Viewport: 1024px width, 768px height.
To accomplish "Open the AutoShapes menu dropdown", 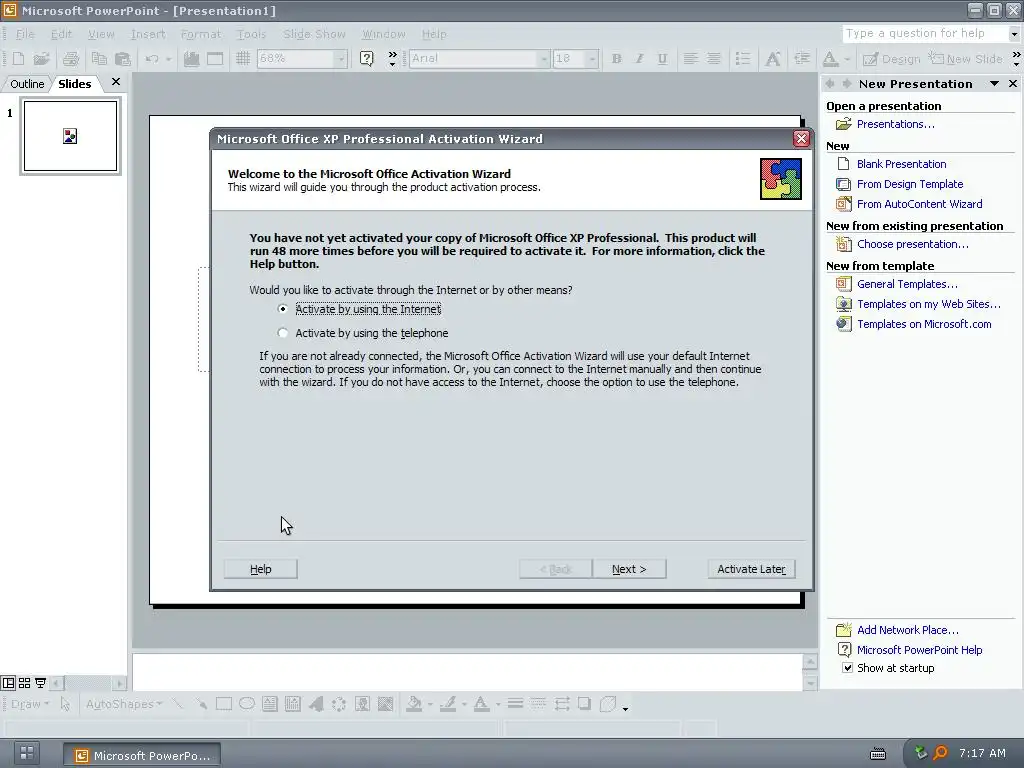I will click(124, 704).
